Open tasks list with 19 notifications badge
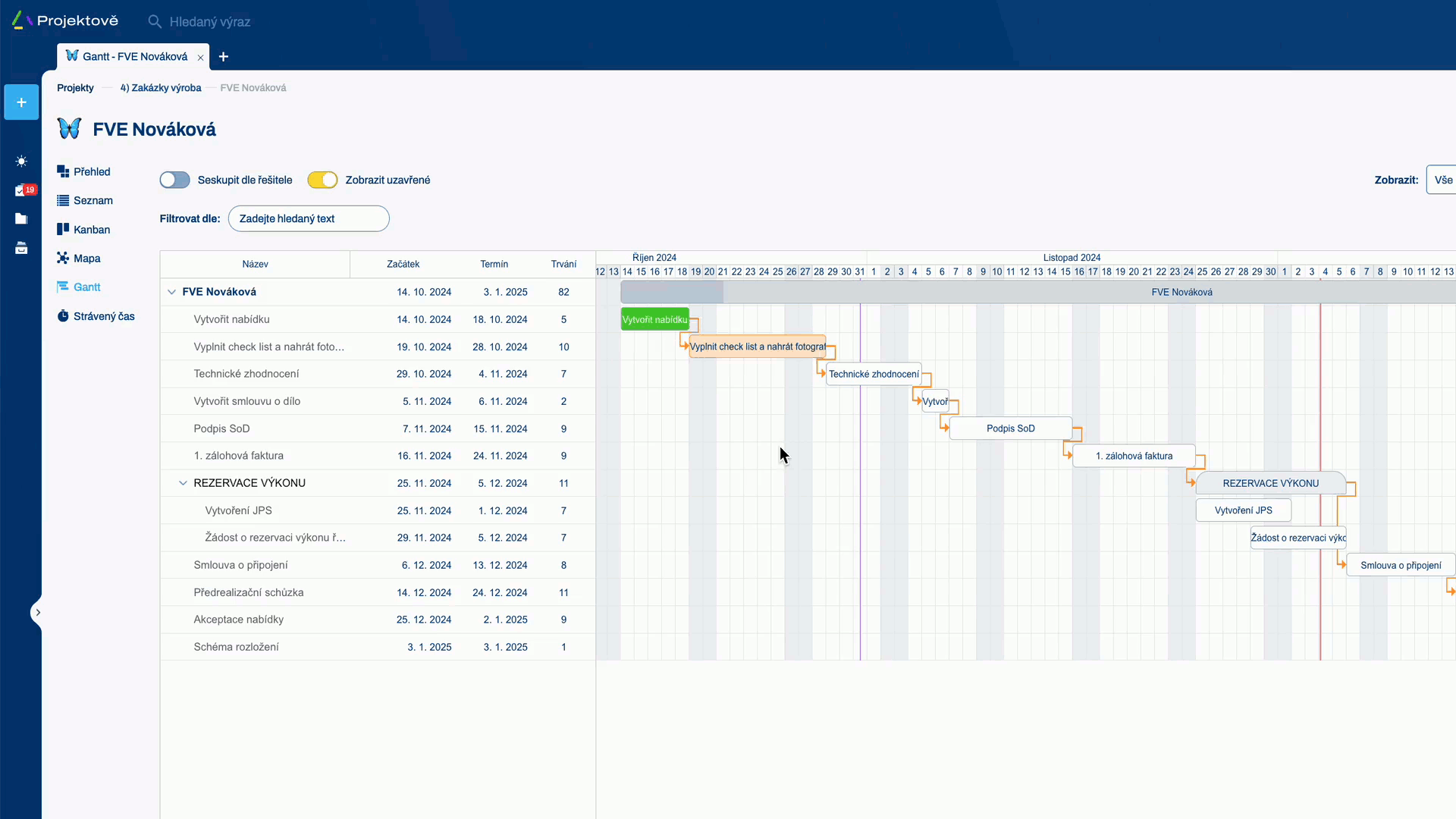1456x819 pixels. click(21, 190)
